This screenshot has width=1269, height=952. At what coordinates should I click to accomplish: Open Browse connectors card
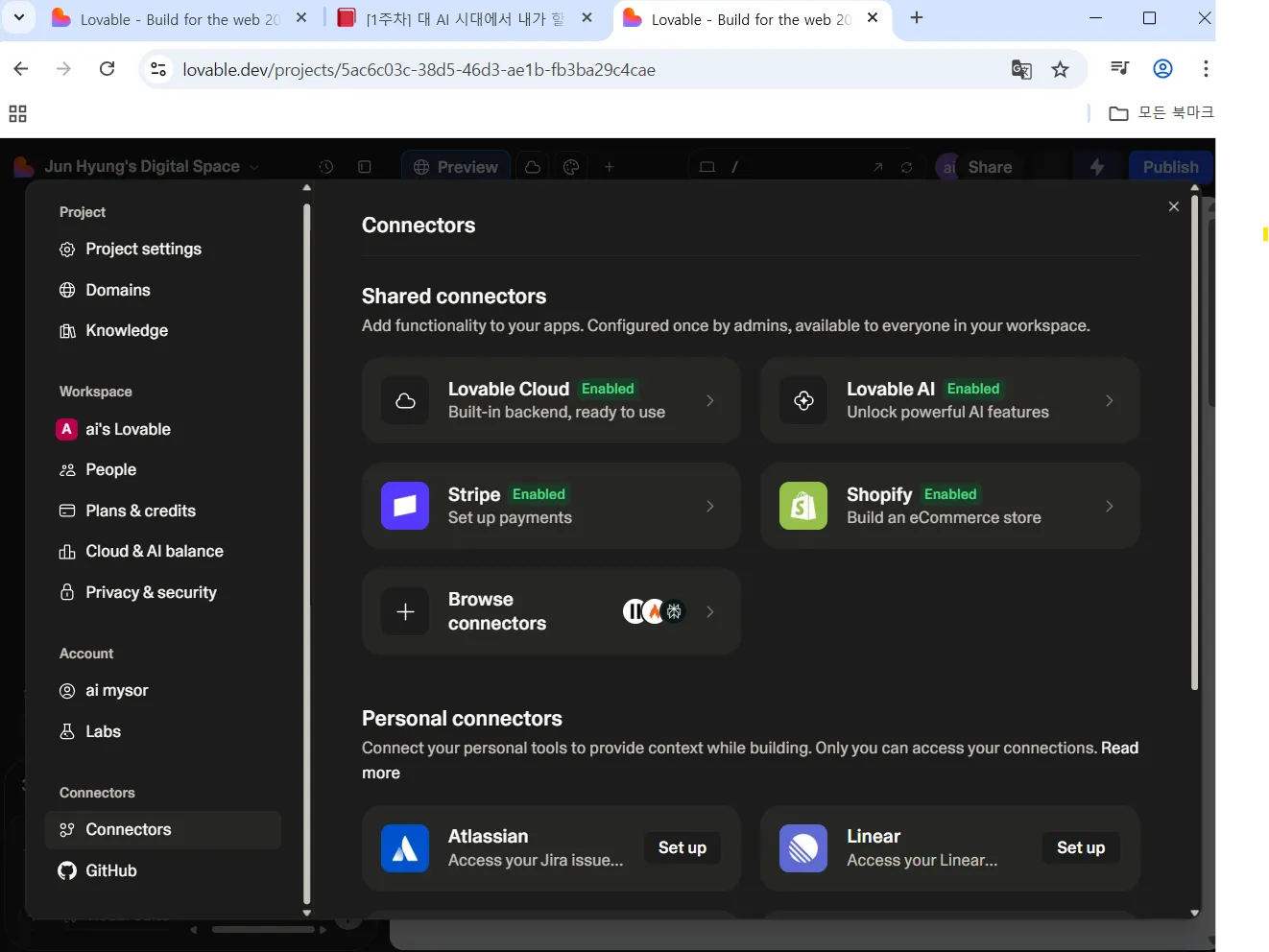pos(551,611)
